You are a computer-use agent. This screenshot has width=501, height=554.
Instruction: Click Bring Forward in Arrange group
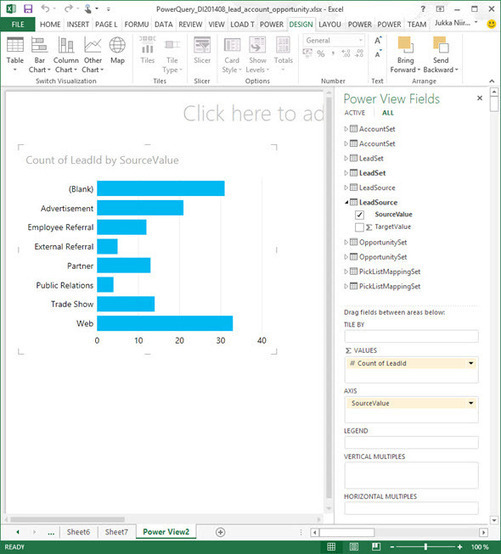point(405,55)
